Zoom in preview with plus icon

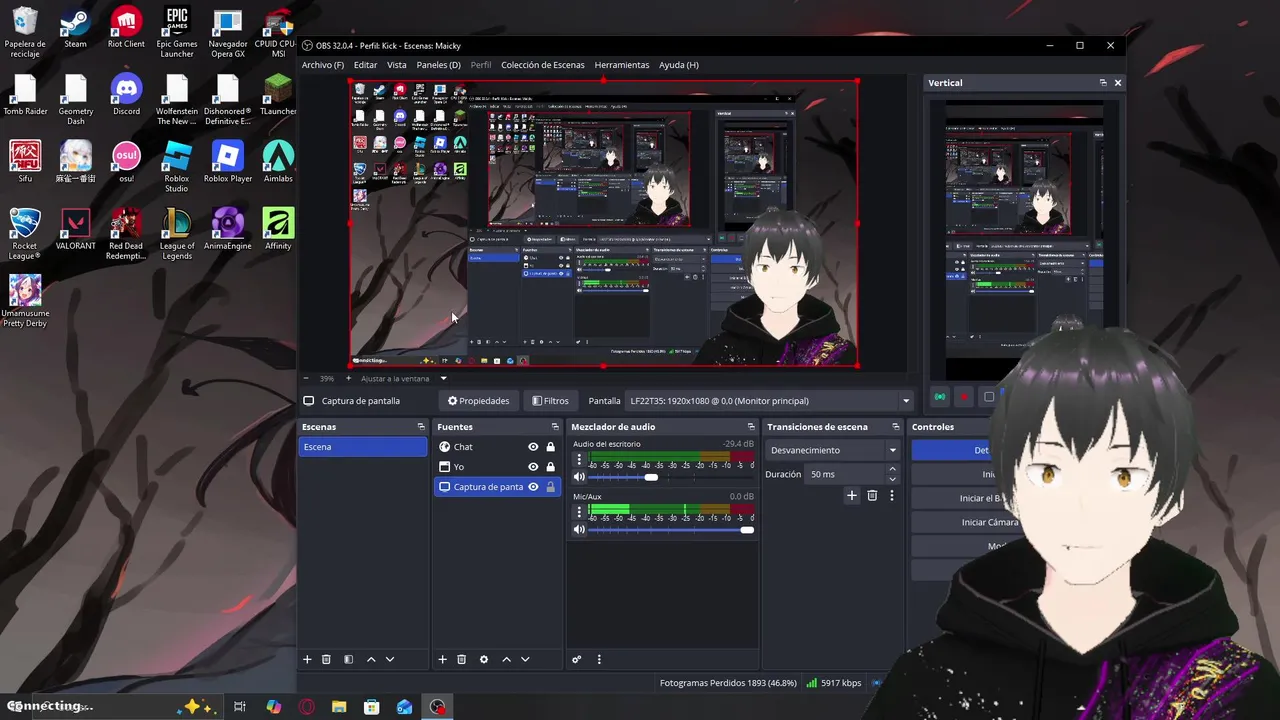[349, 378]
